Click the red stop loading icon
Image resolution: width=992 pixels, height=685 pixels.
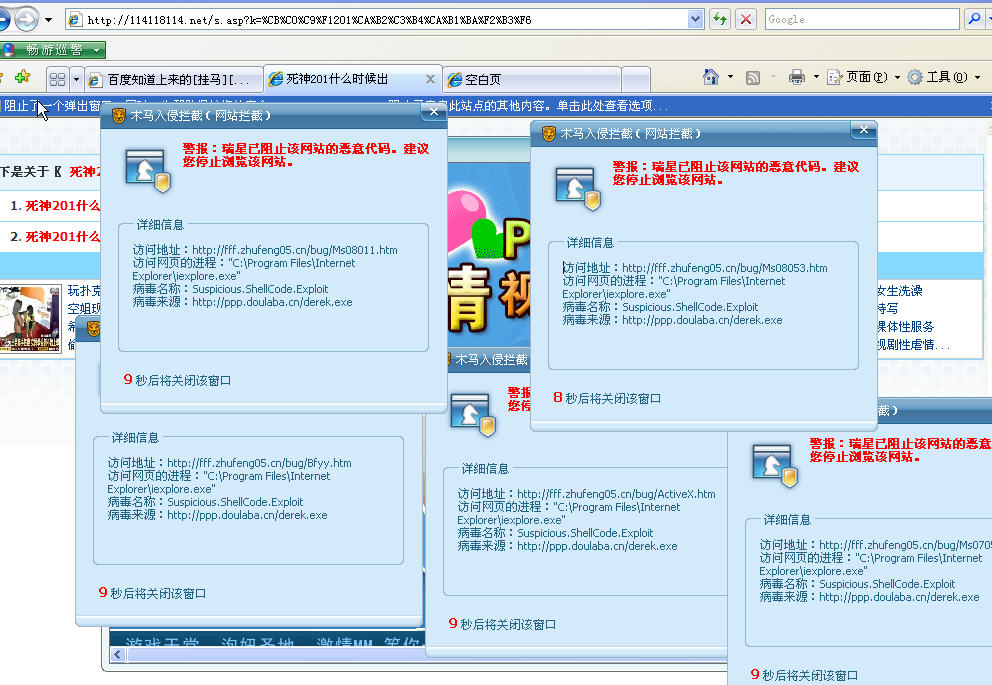pyautogui.click(x=746, y=20)
